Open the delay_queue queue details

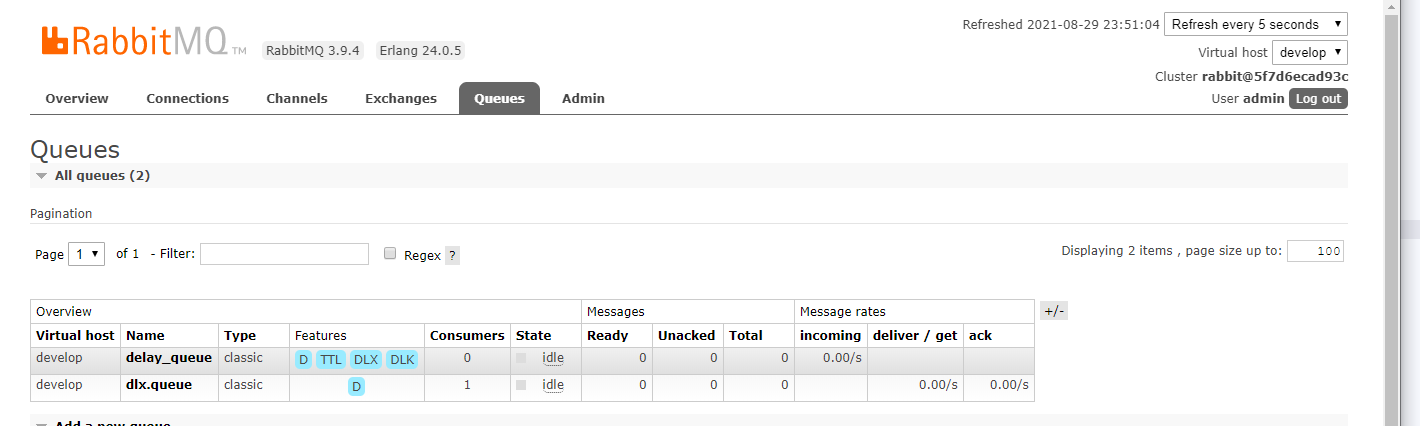[169, 357]
